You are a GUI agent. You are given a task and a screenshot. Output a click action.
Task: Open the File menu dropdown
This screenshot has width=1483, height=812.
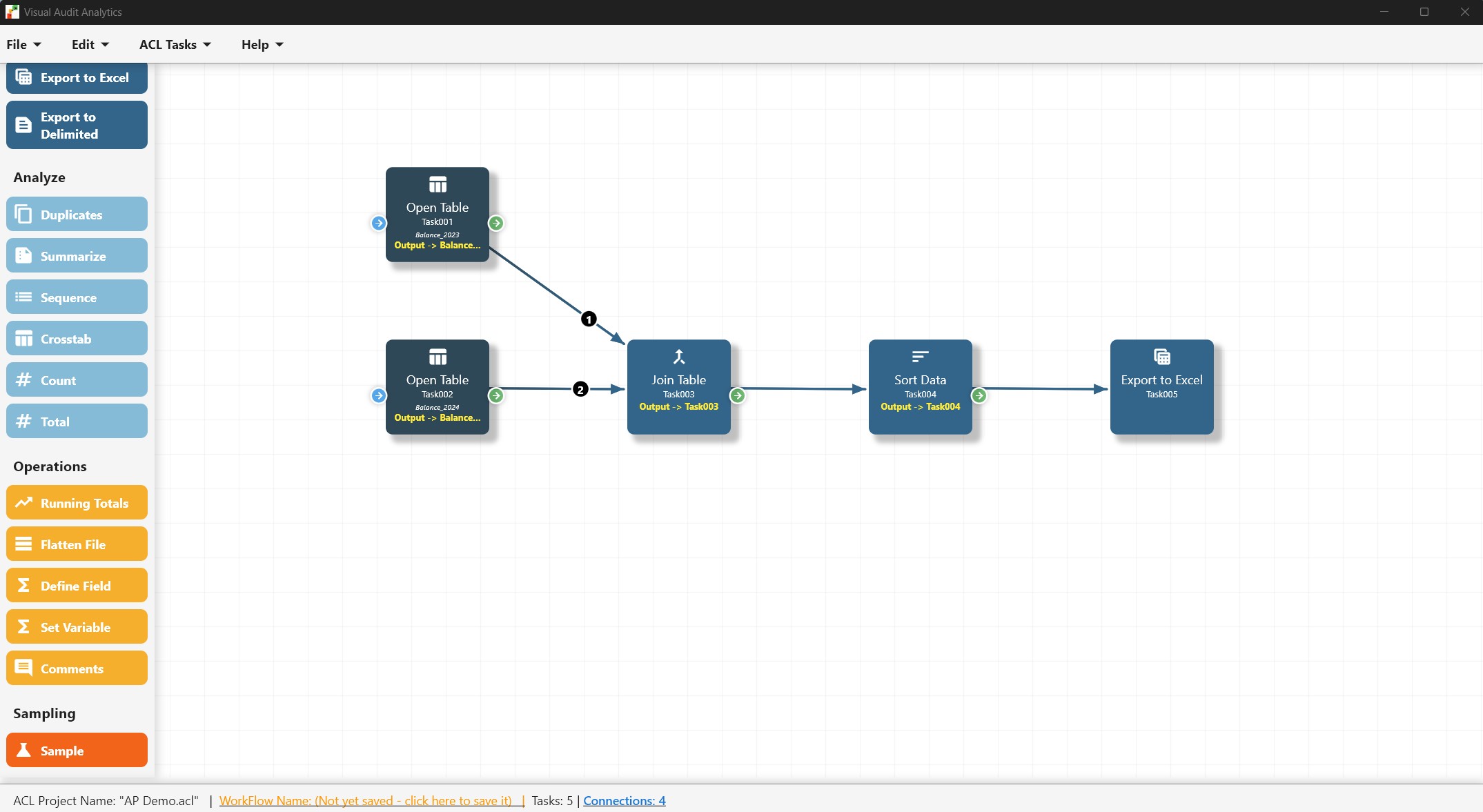(x=23, y=45)
